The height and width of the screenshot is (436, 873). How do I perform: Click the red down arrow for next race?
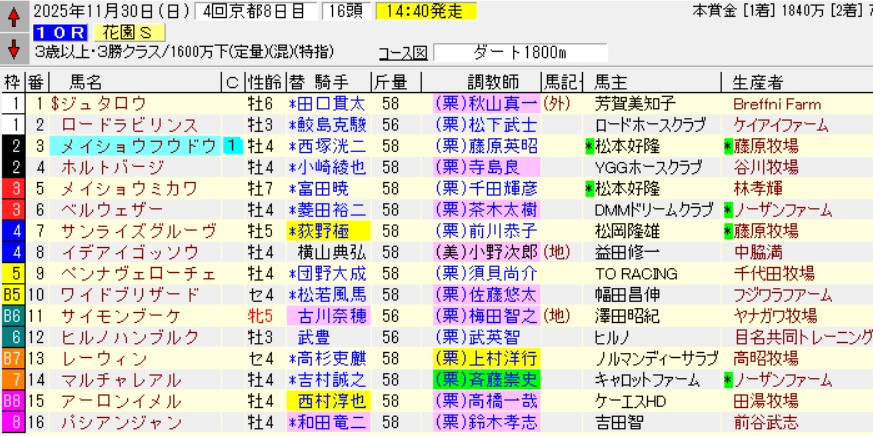tap(14, 48)
